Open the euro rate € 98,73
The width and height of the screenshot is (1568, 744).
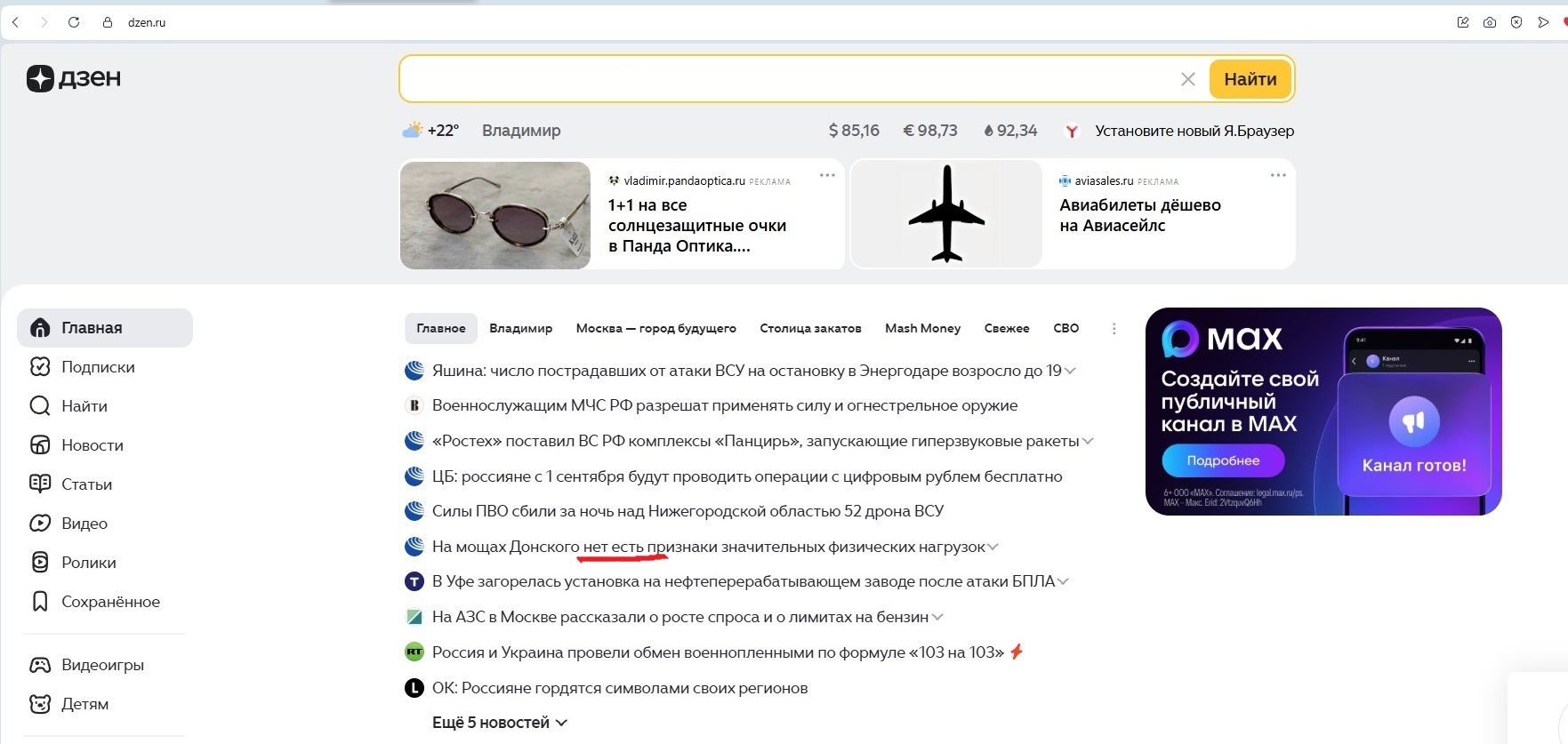[930, 131]
